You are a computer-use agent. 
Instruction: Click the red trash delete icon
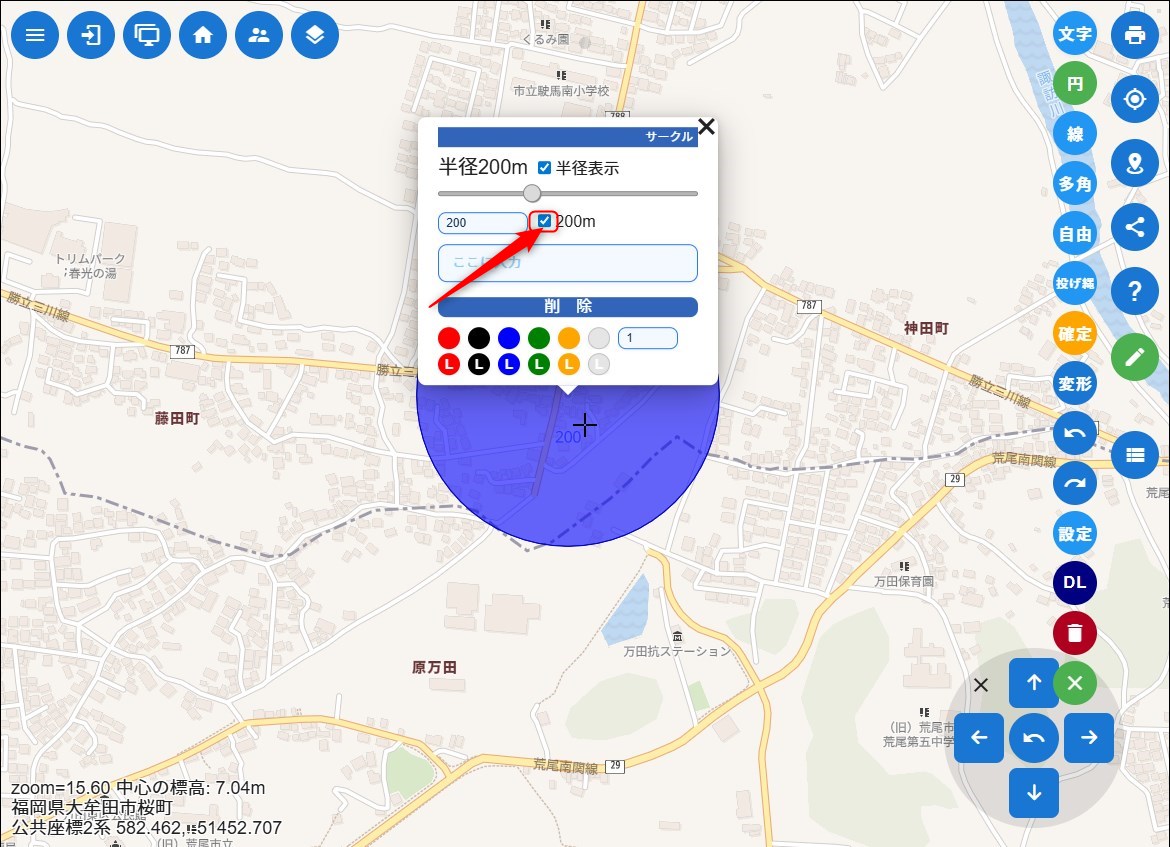click(1075, 633)
